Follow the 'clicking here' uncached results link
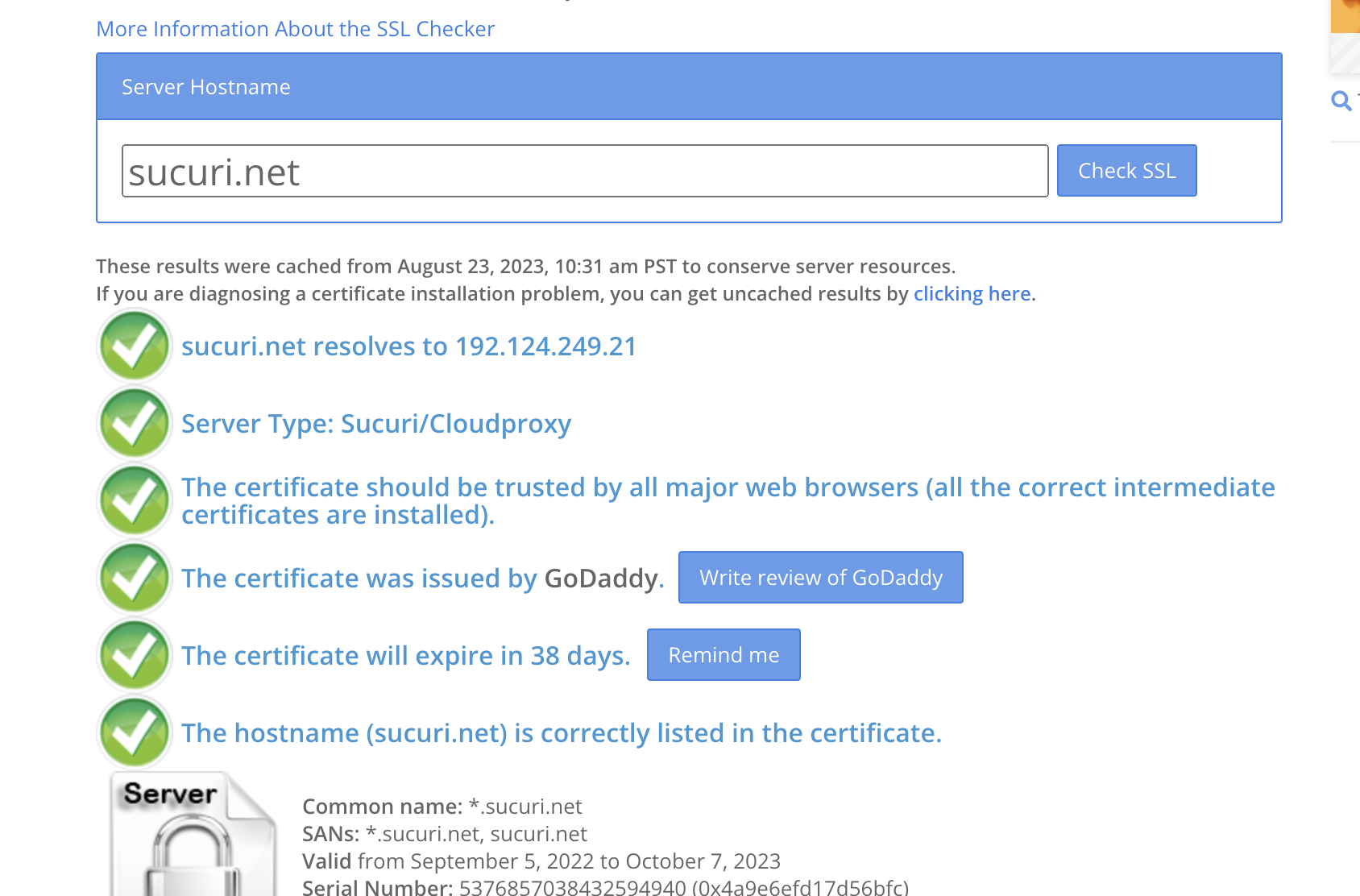1360x896 pixels. 972,294
